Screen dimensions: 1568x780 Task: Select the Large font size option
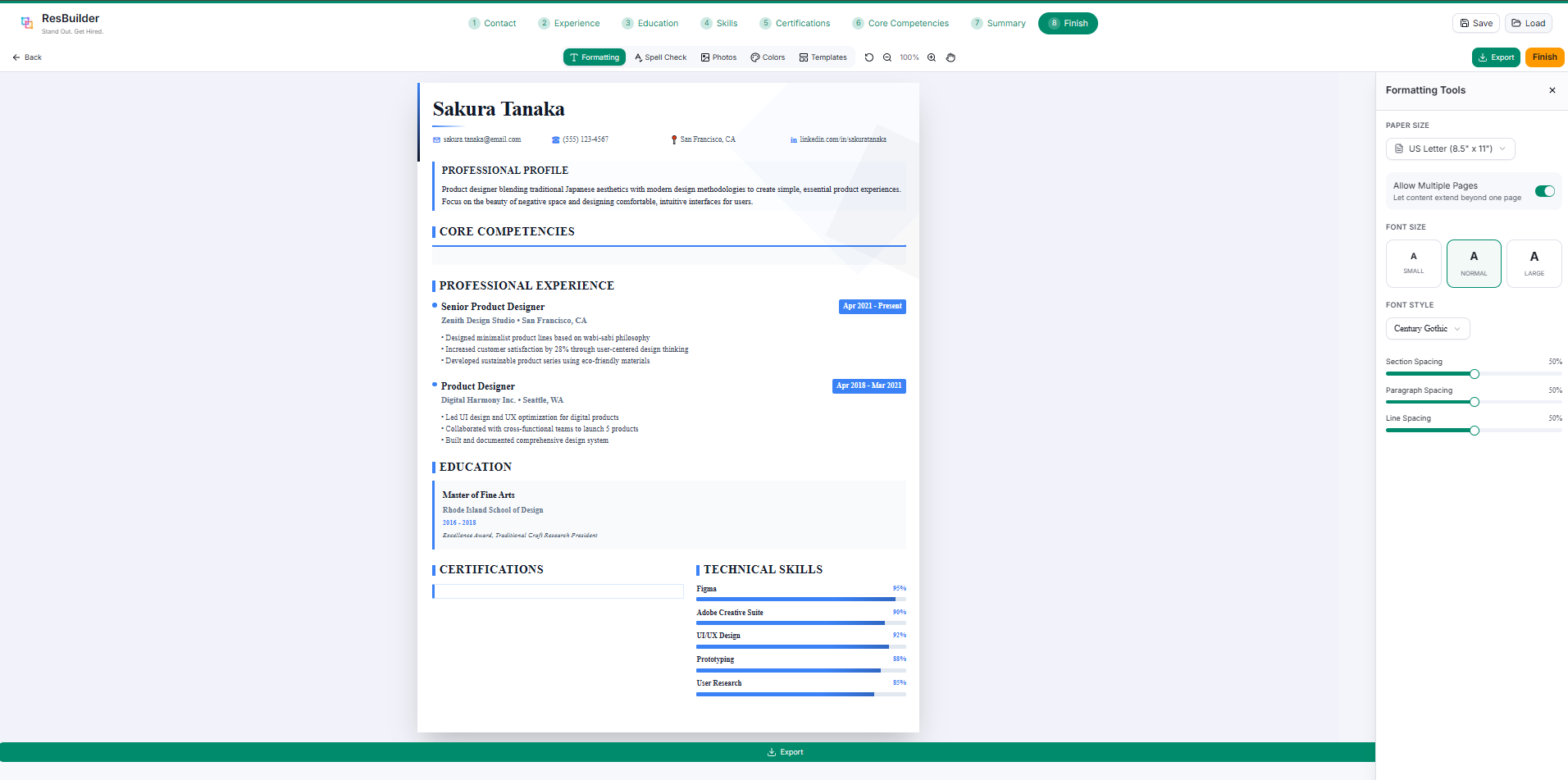point(1534,263)
